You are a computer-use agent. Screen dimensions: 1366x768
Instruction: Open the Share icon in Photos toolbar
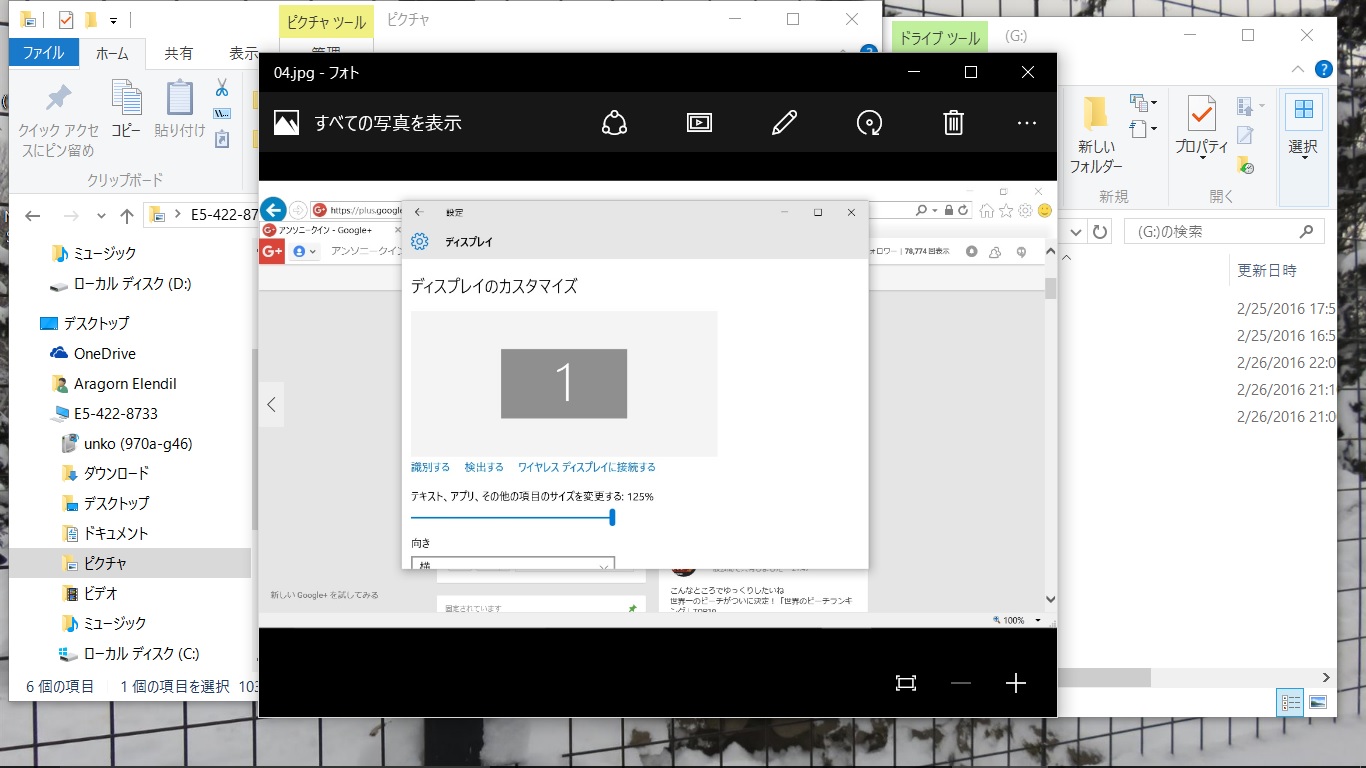[x=614, y=123]
